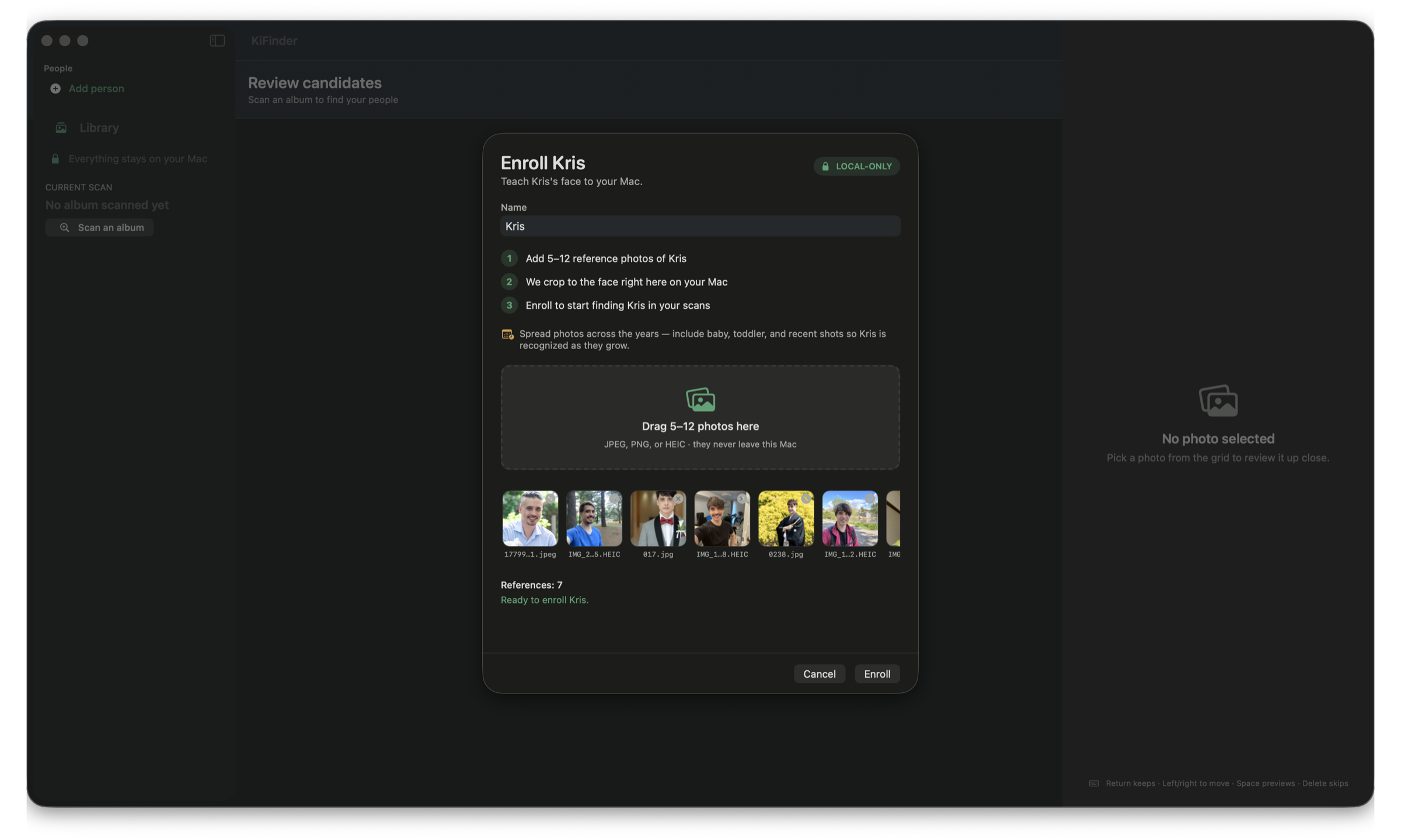
Task: Click the Scan an album button
Action: [x=99, y=228]
